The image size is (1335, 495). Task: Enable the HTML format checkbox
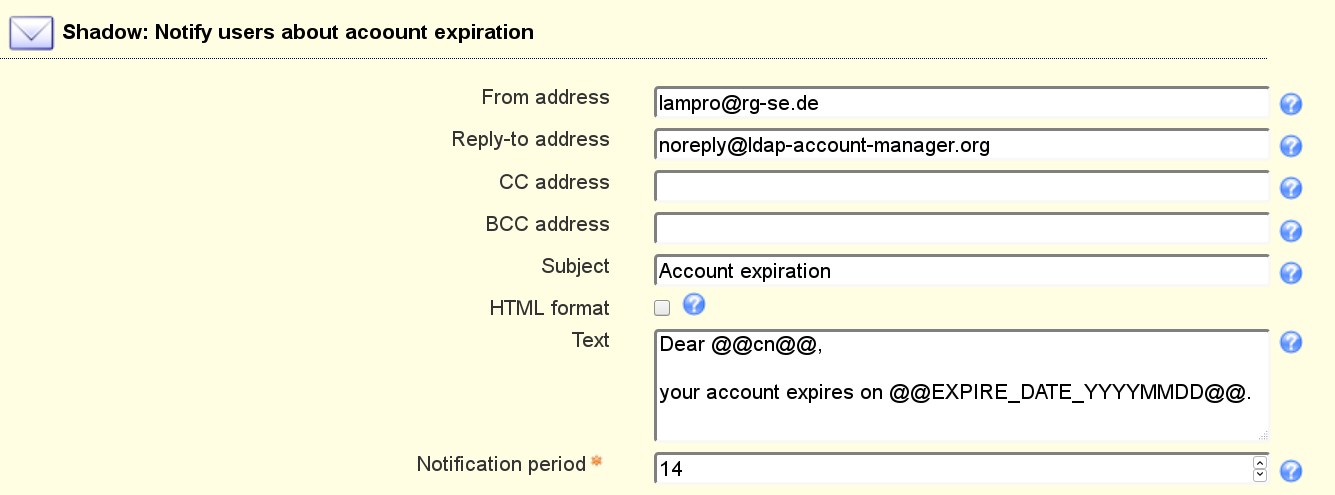(662, 308)
